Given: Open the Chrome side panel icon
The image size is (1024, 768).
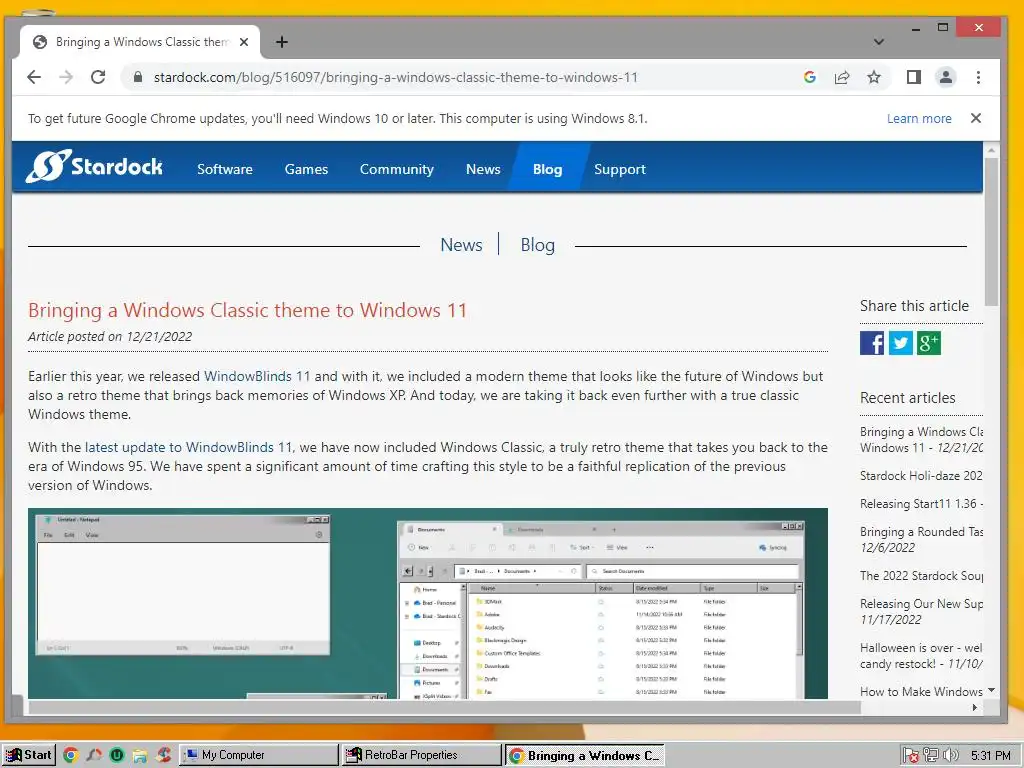Looking at the screenshot, I should point(914,77).
